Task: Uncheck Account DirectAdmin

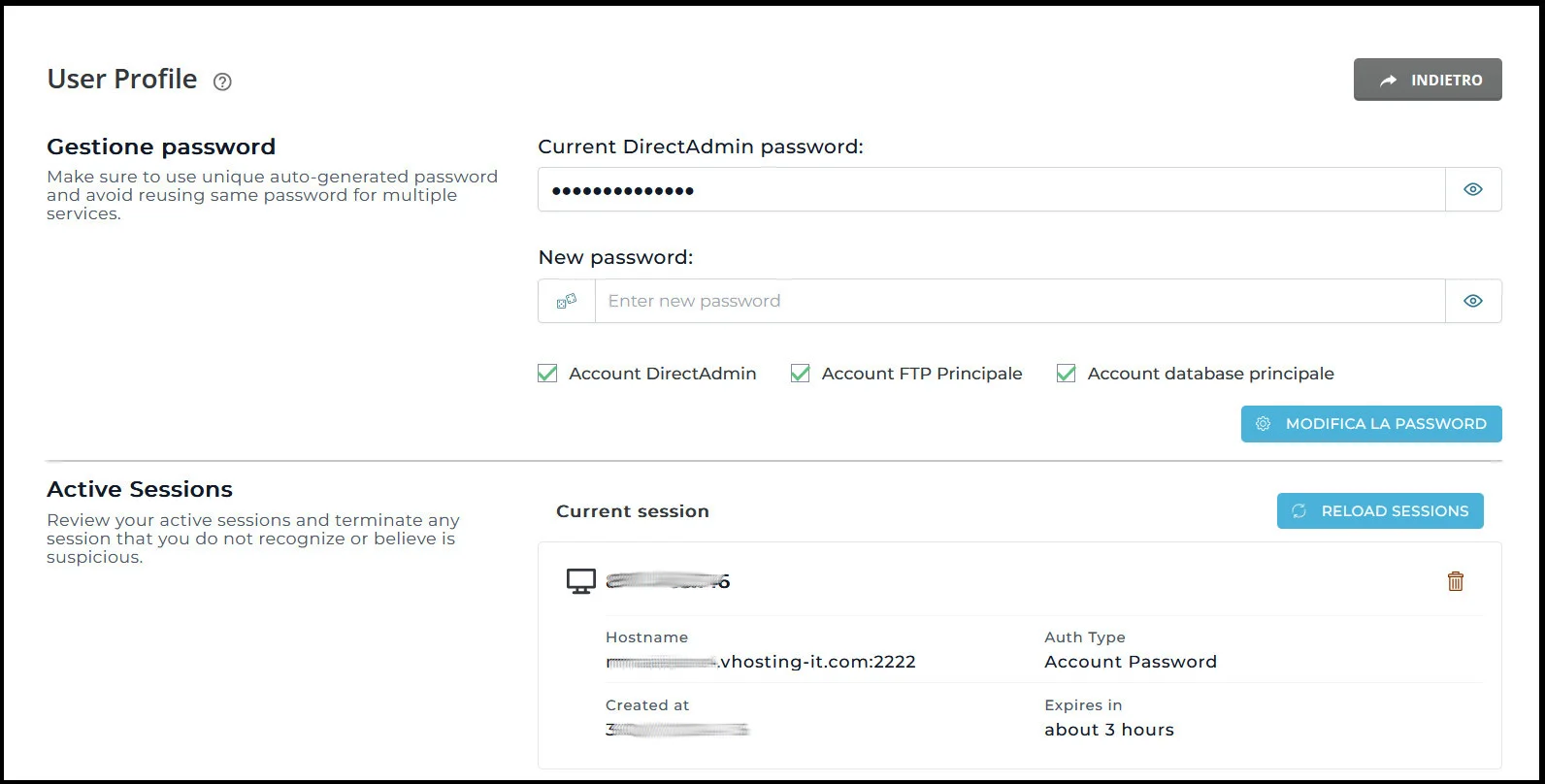Action: coord(546,373)
